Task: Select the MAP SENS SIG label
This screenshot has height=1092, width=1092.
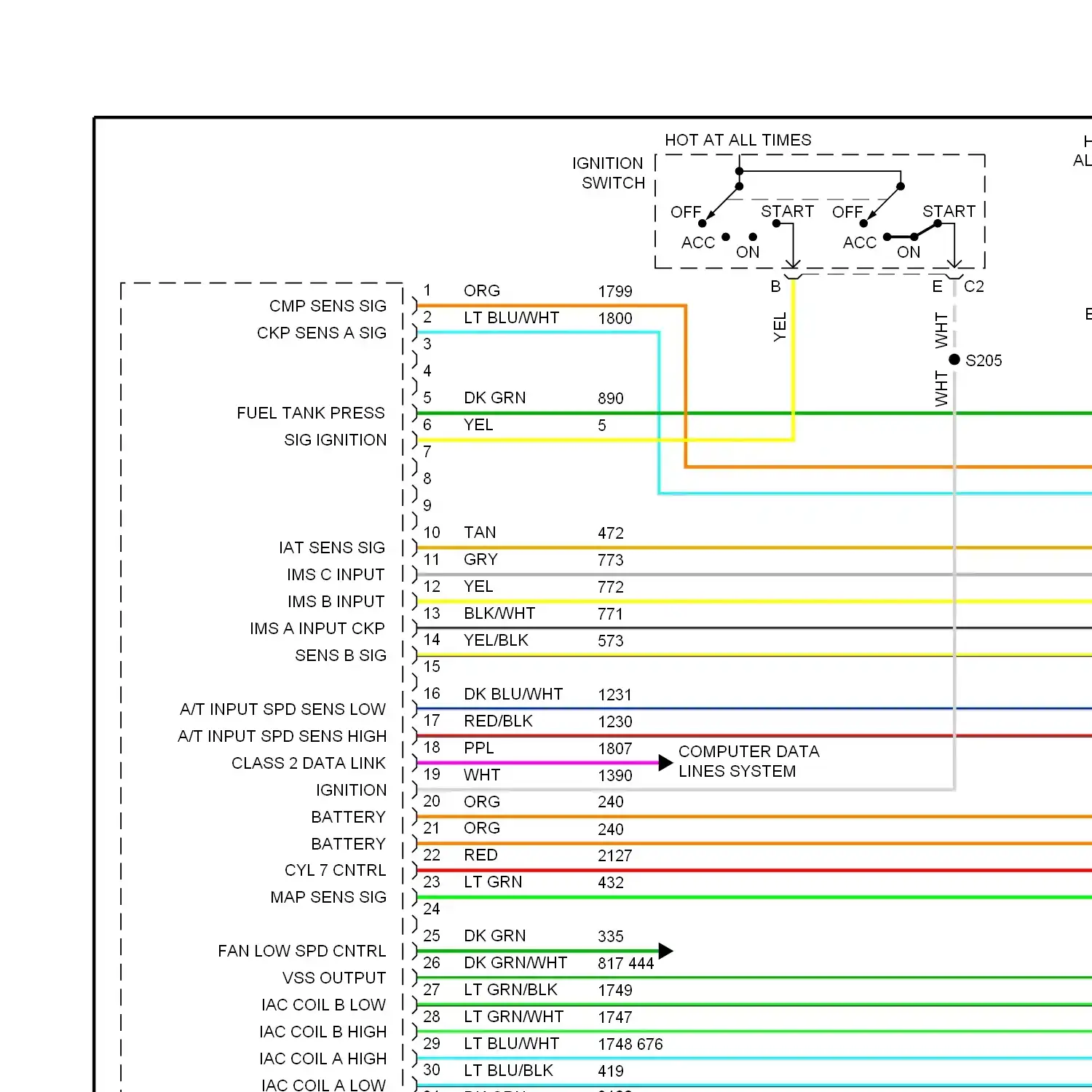Action: 328,897
